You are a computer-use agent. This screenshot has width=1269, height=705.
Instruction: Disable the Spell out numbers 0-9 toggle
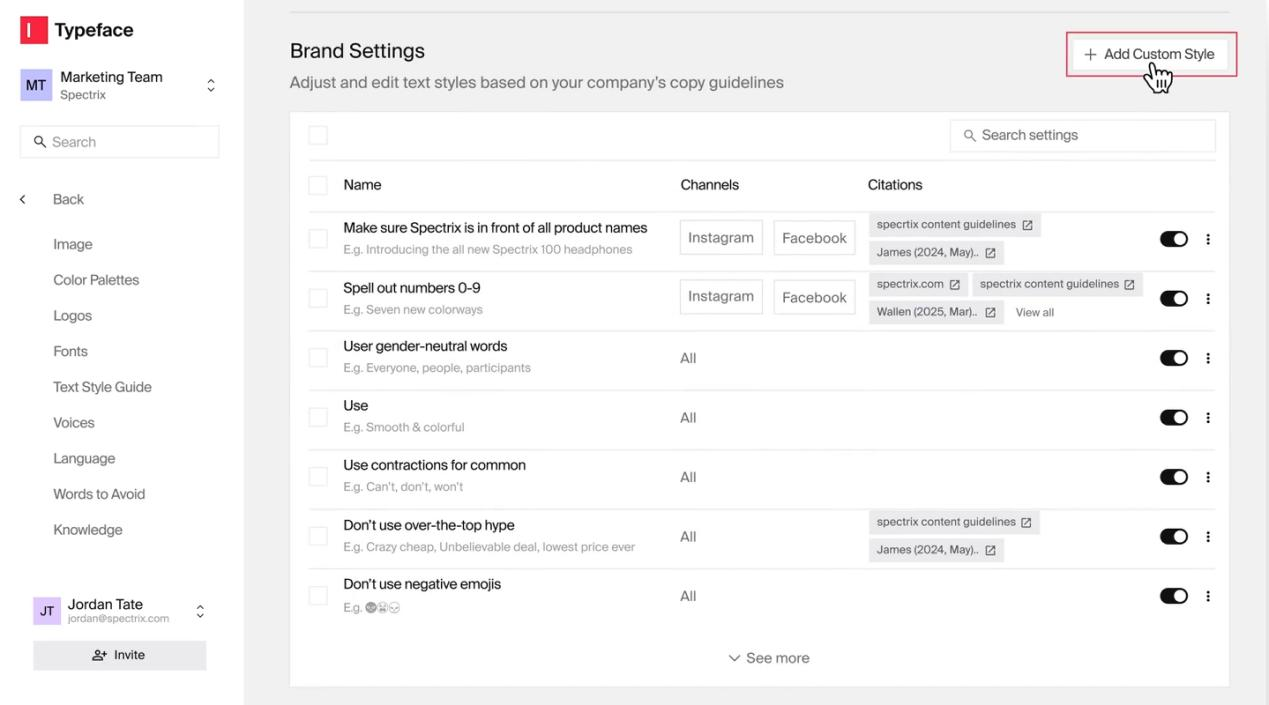(1173, 299)
